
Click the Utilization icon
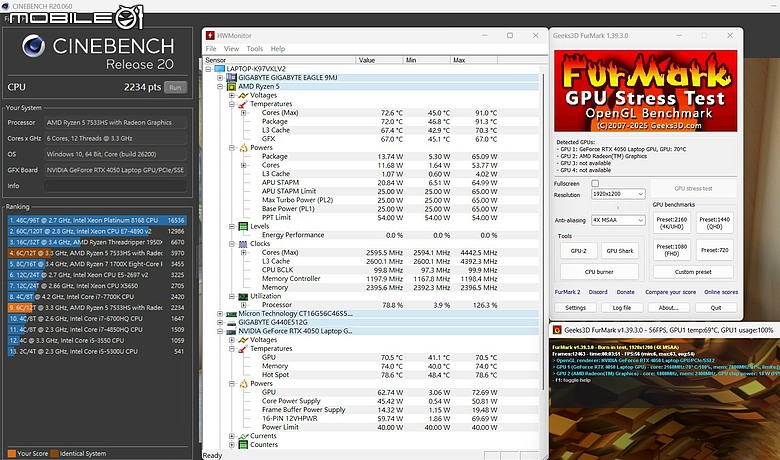point(243,296)
